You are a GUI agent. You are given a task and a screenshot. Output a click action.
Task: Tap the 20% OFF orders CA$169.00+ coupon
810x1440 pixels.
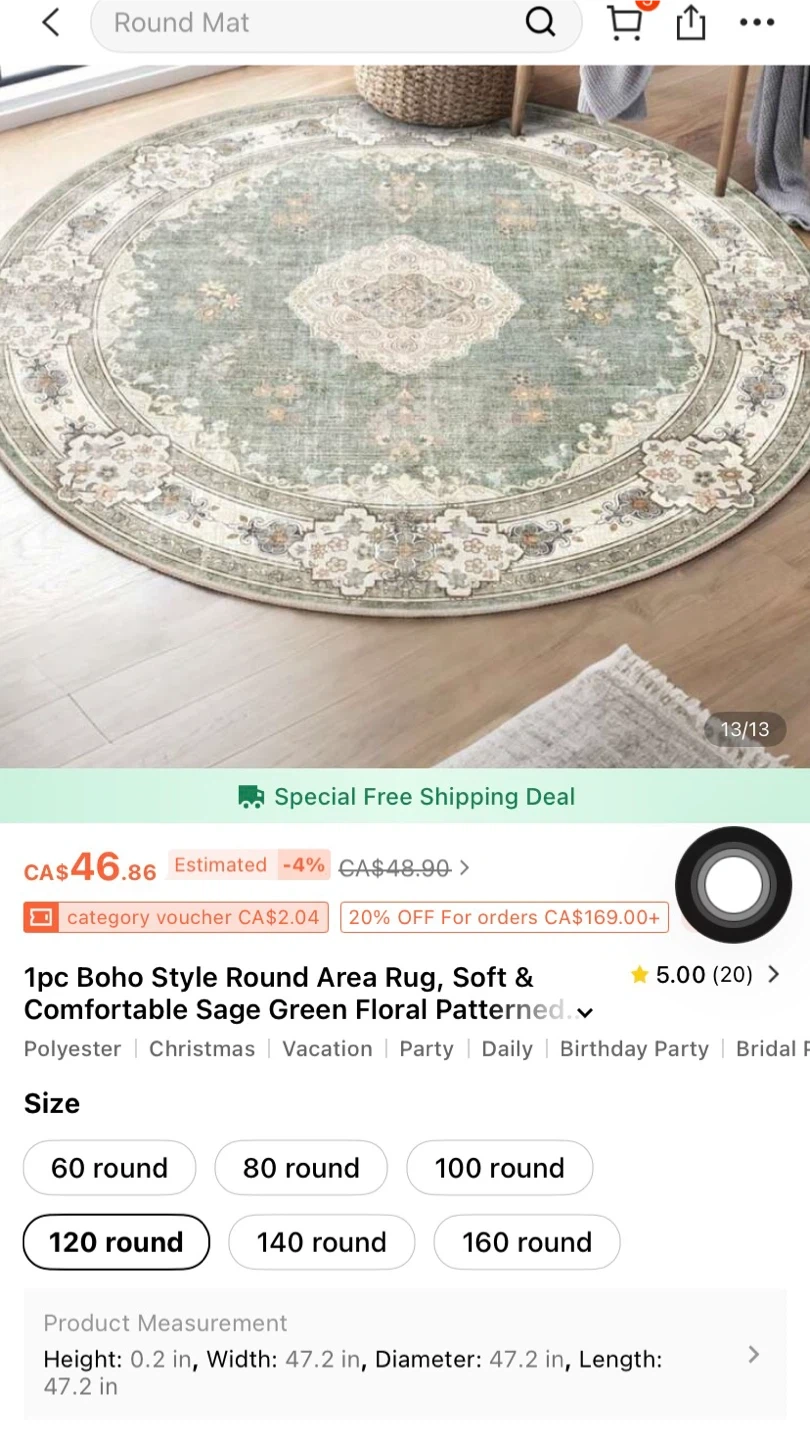pyautogui.click(x=504, y=917)
